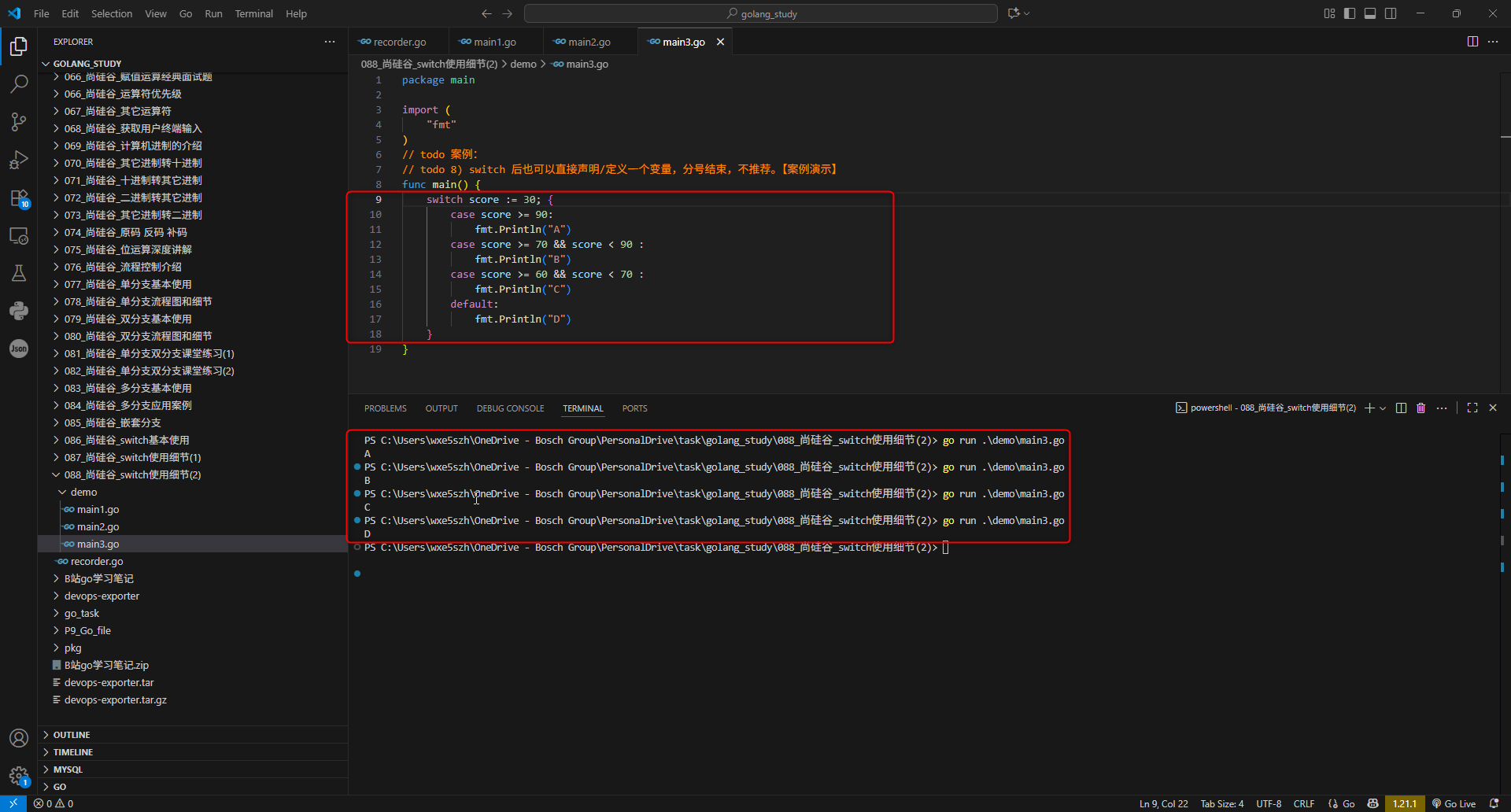
Task: Change end of line sequence CRLF
Action: (1304, 803)
